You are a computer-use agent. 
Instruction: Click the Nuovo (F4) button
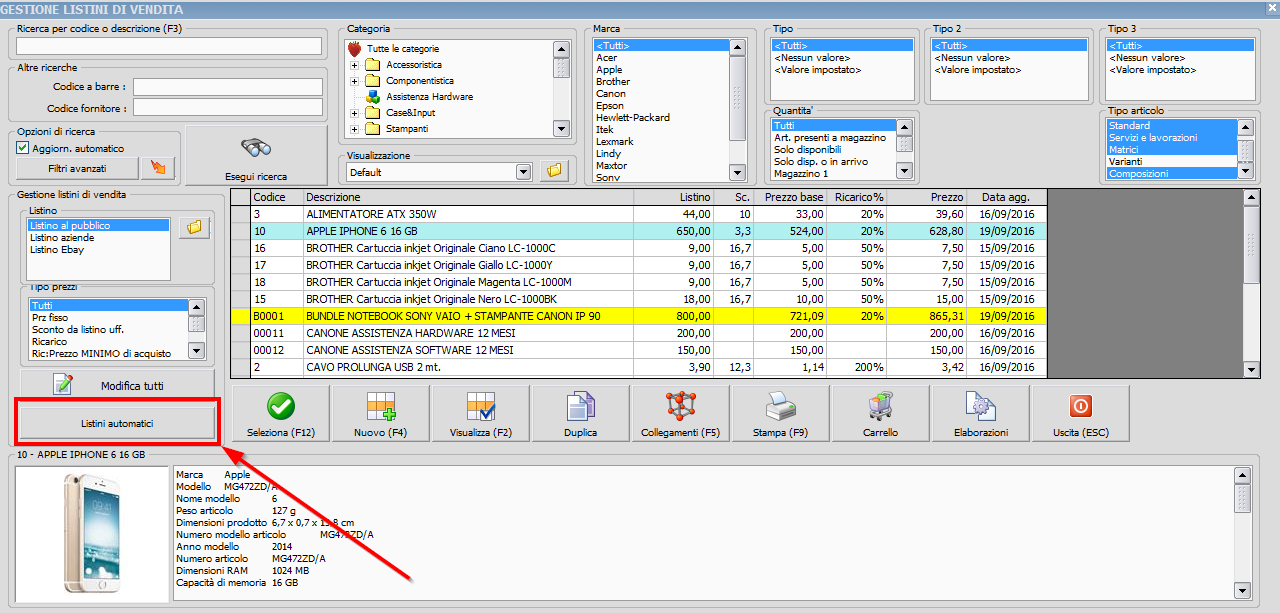tap(380, 414)
